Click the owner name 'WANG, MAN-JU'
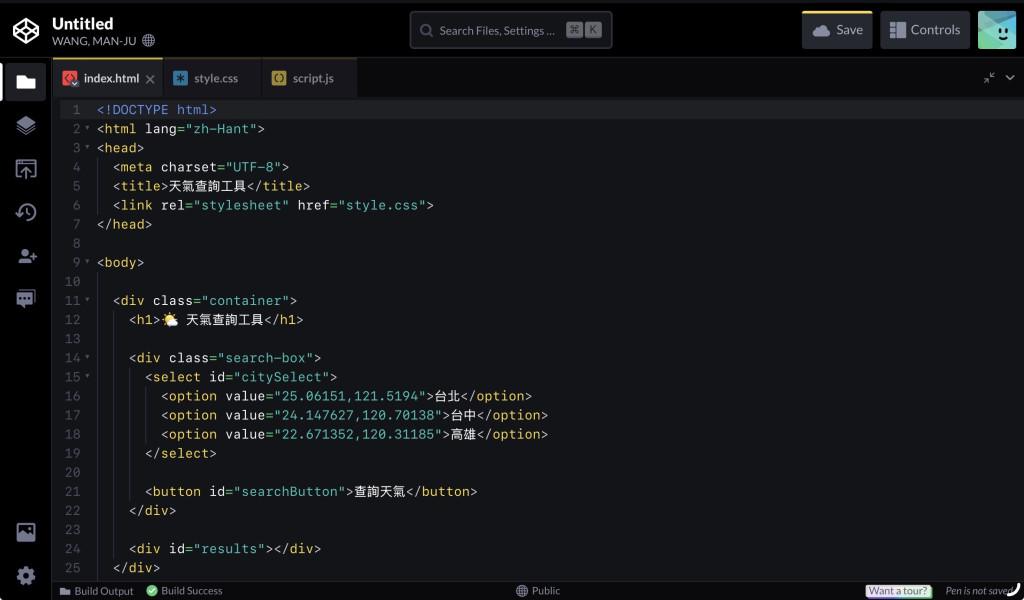1024x600 pixels. [x=94, y=41]
